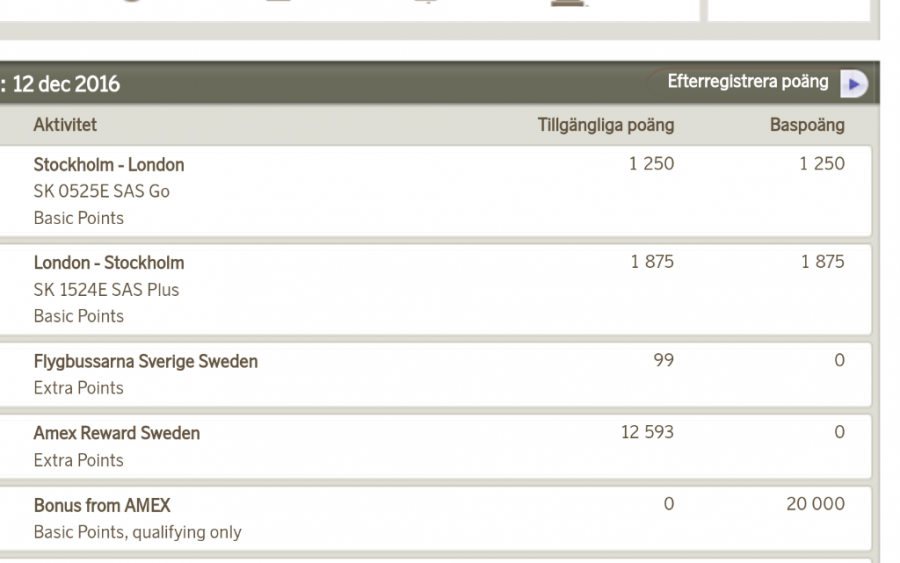This screenshot has width=900, height=563.
Task: Click Extra Points under Flygbussarna Sverige Sweden
Action: (x=78, y=388)
